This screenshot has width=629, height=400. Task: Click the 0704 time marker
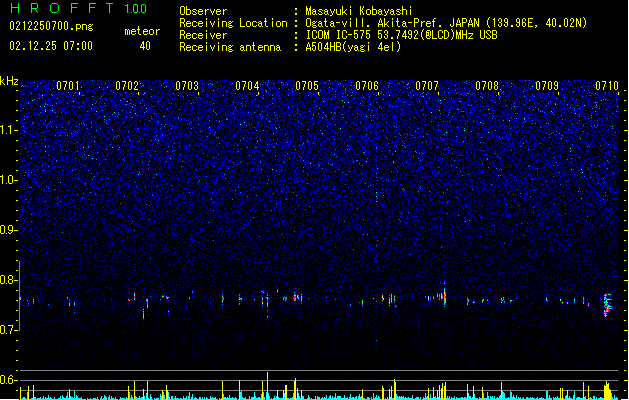[x=247, y=86]
